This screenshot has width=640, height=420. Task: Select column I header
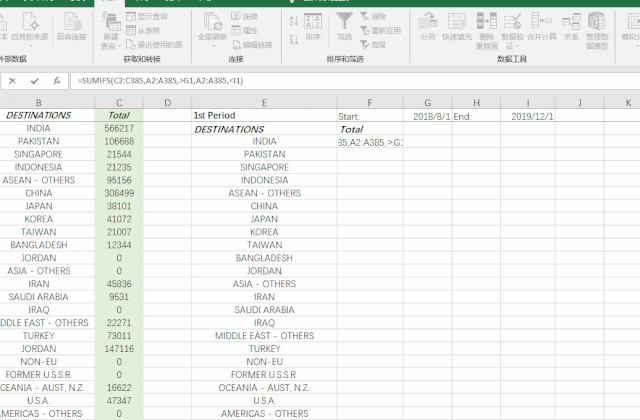coord(528,103)
